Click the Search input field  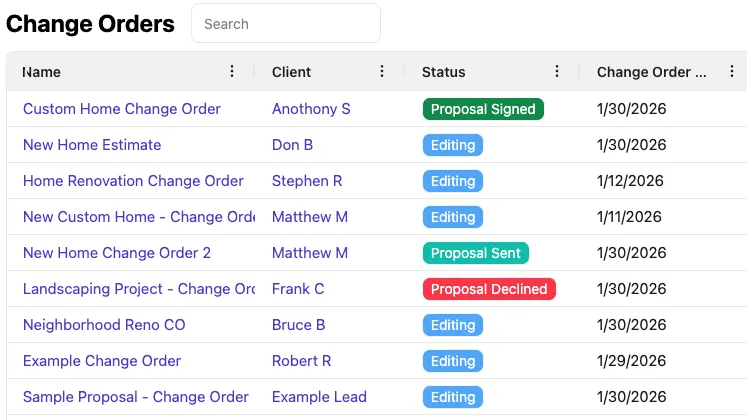click(286, 24)
